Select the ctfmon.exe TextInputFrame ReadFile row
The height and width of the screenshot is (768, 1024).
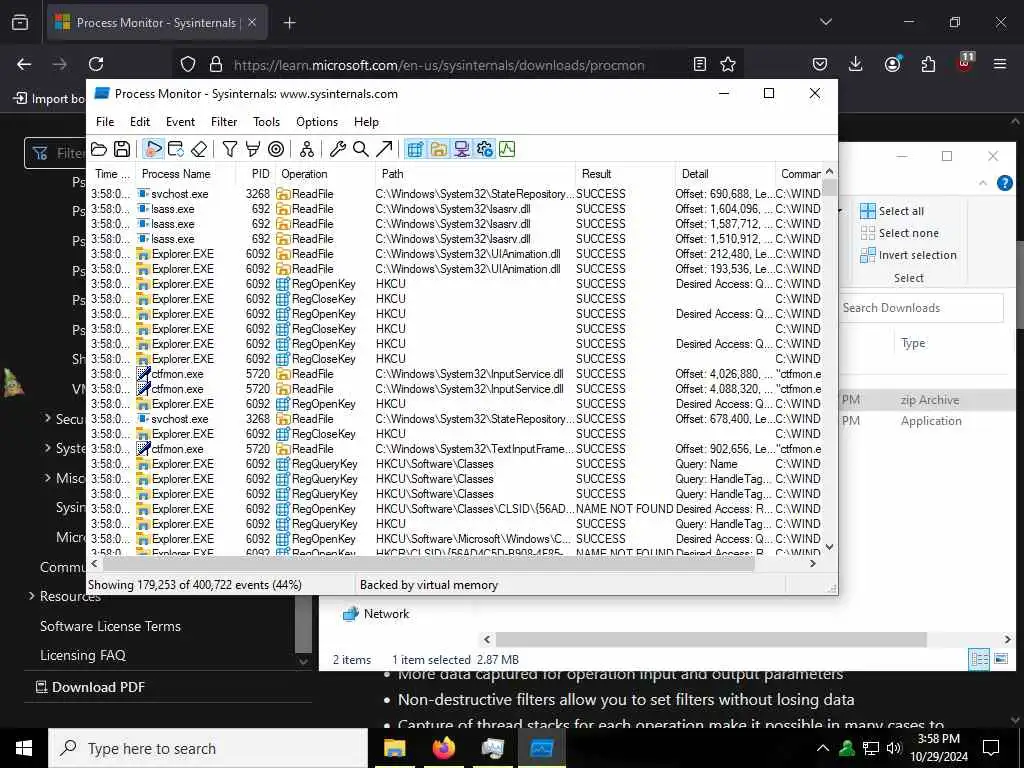[x=455, y=449]
